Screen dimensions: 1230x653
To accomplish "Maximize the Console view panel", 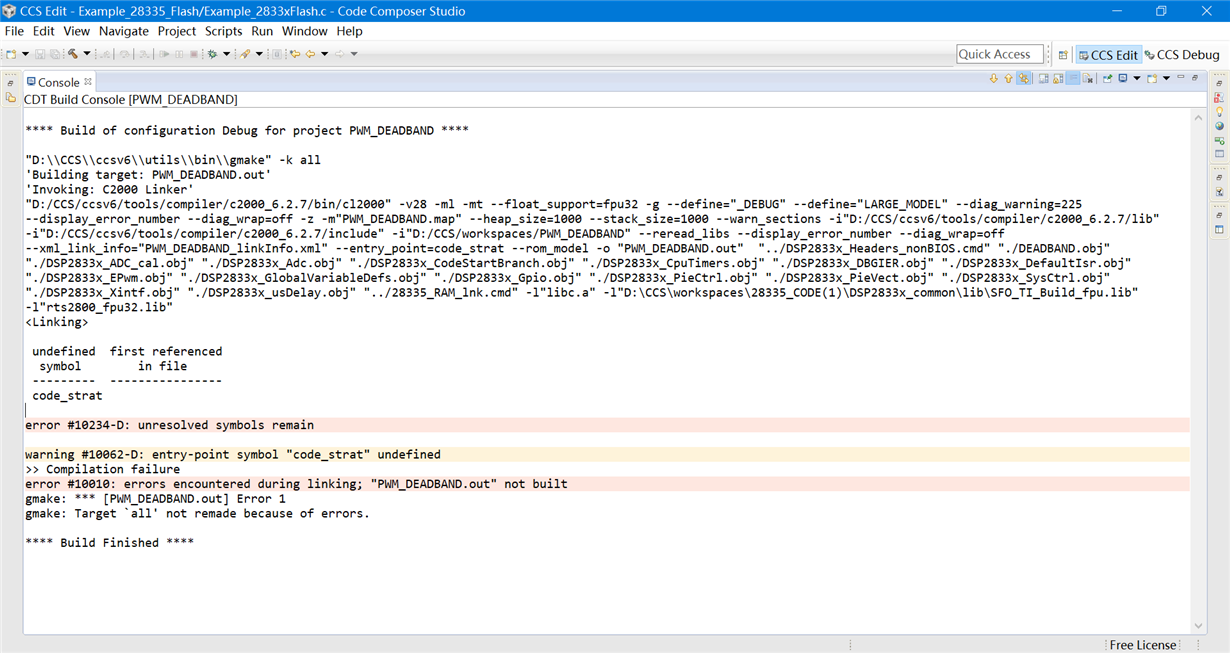I will coord(1195,78).
